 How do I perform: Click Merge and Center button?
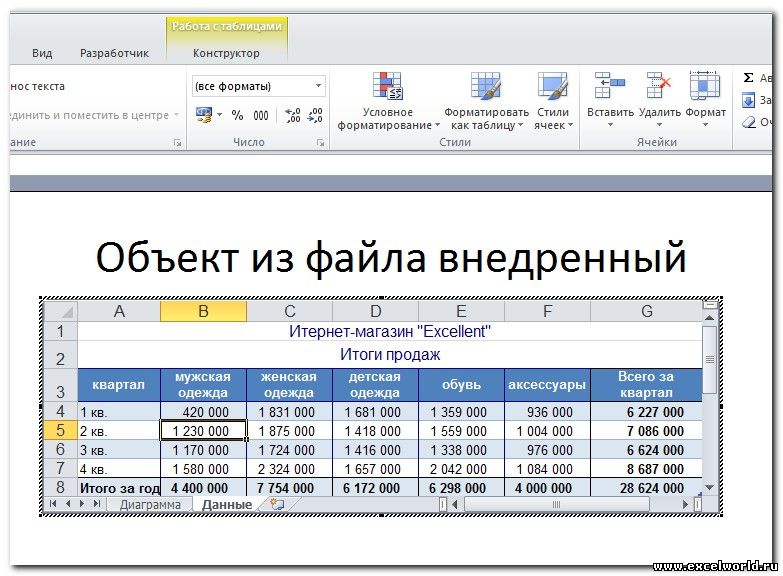90,115
